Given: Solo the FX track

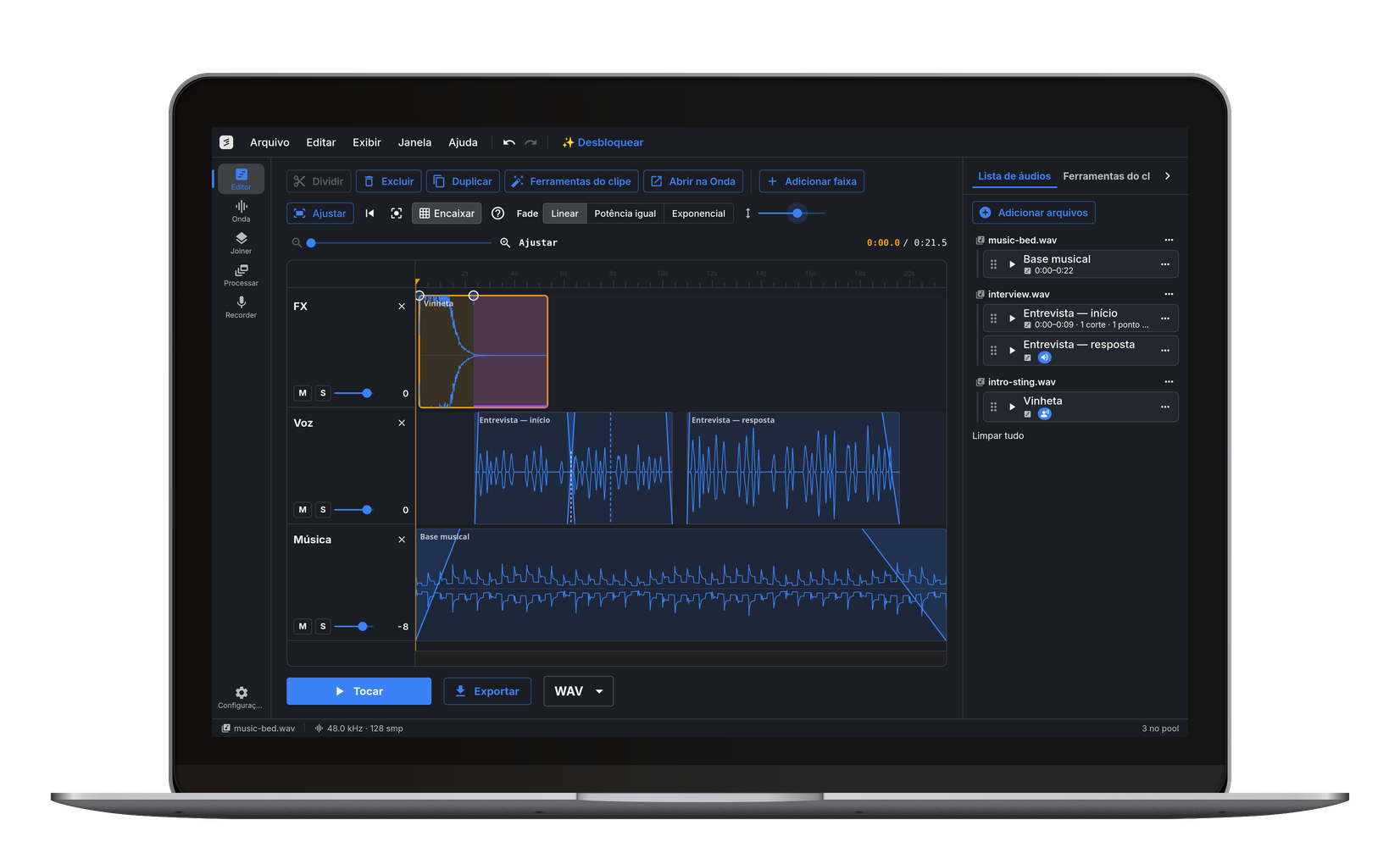Looking at the screenshot, I should [323, 393].
